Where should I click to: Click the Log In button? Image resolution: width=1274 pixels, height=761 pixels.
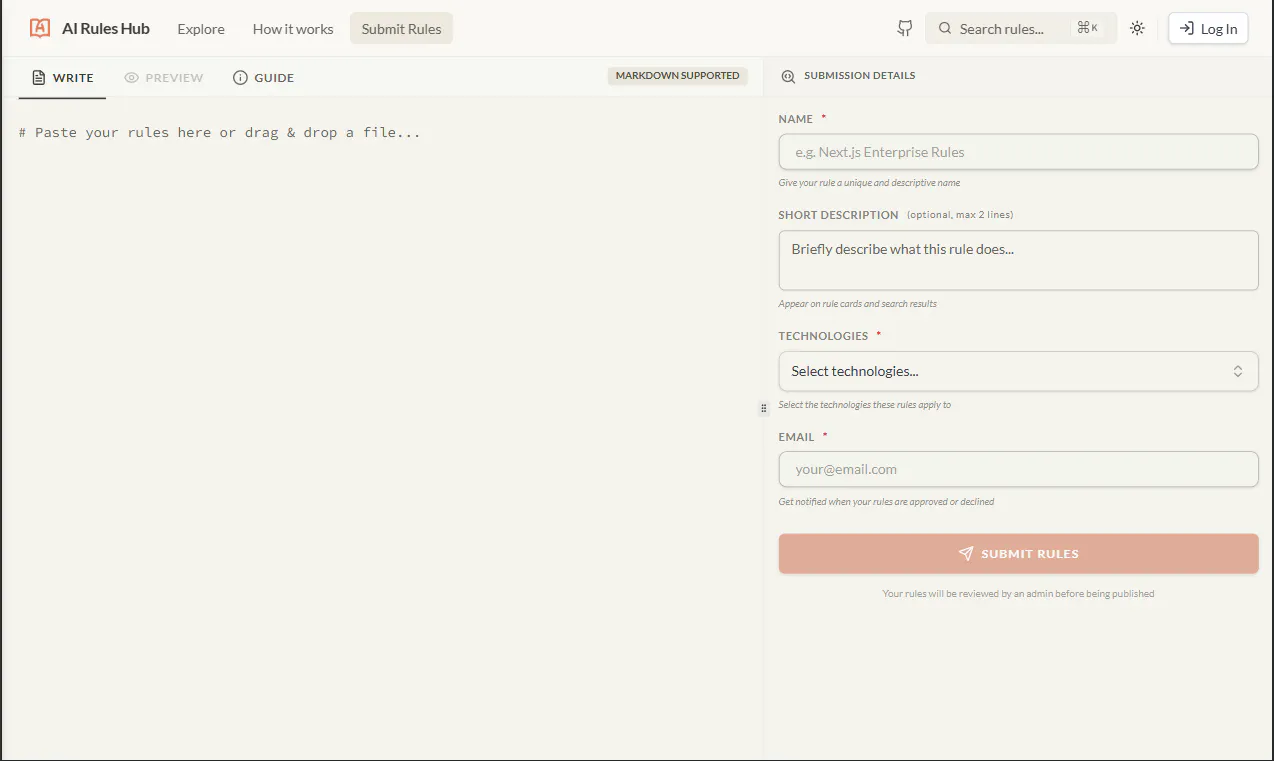click(x=1208, y=29)
